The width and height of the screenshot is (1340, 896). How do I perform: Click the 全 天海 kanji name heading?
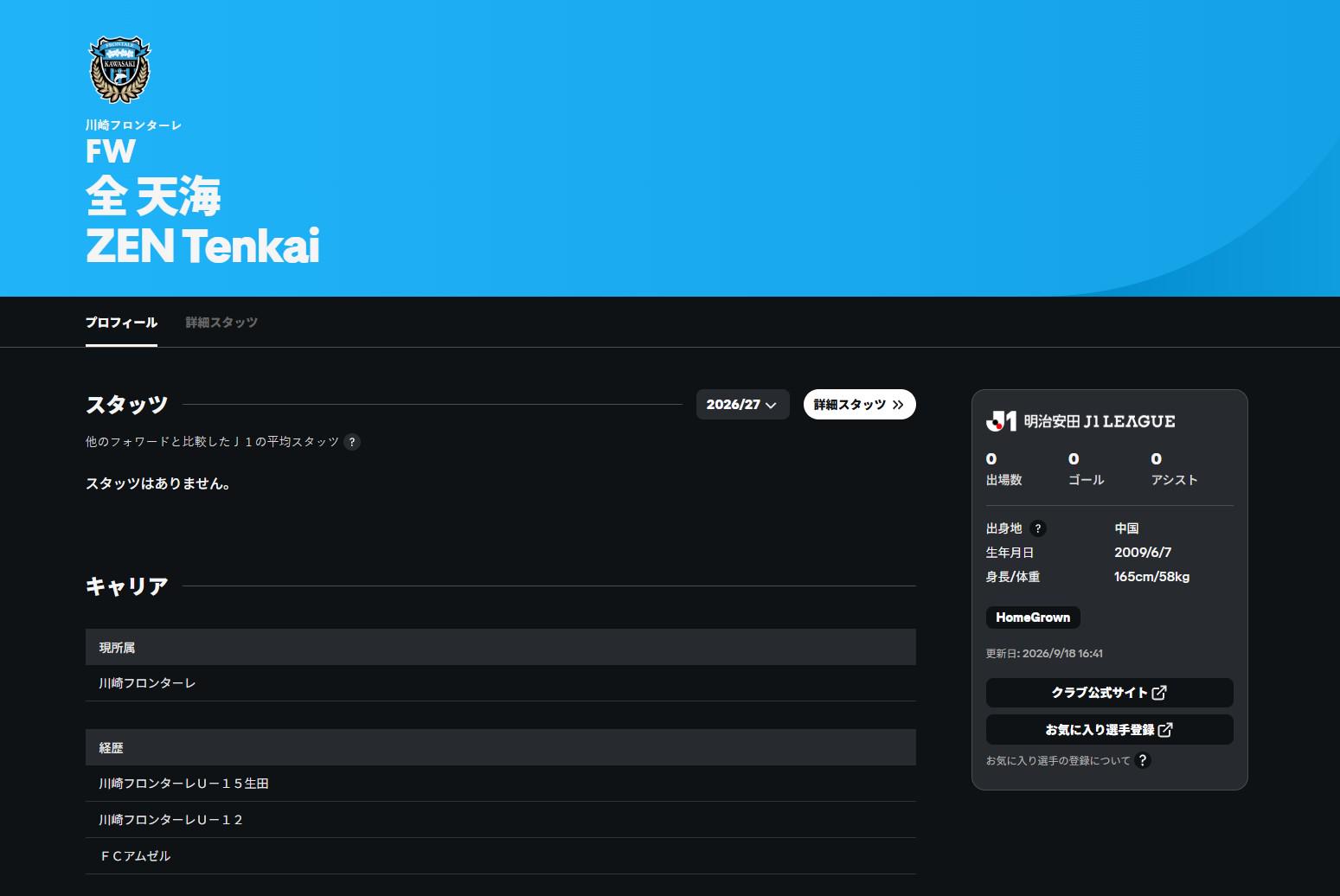[x=154, y=197]
